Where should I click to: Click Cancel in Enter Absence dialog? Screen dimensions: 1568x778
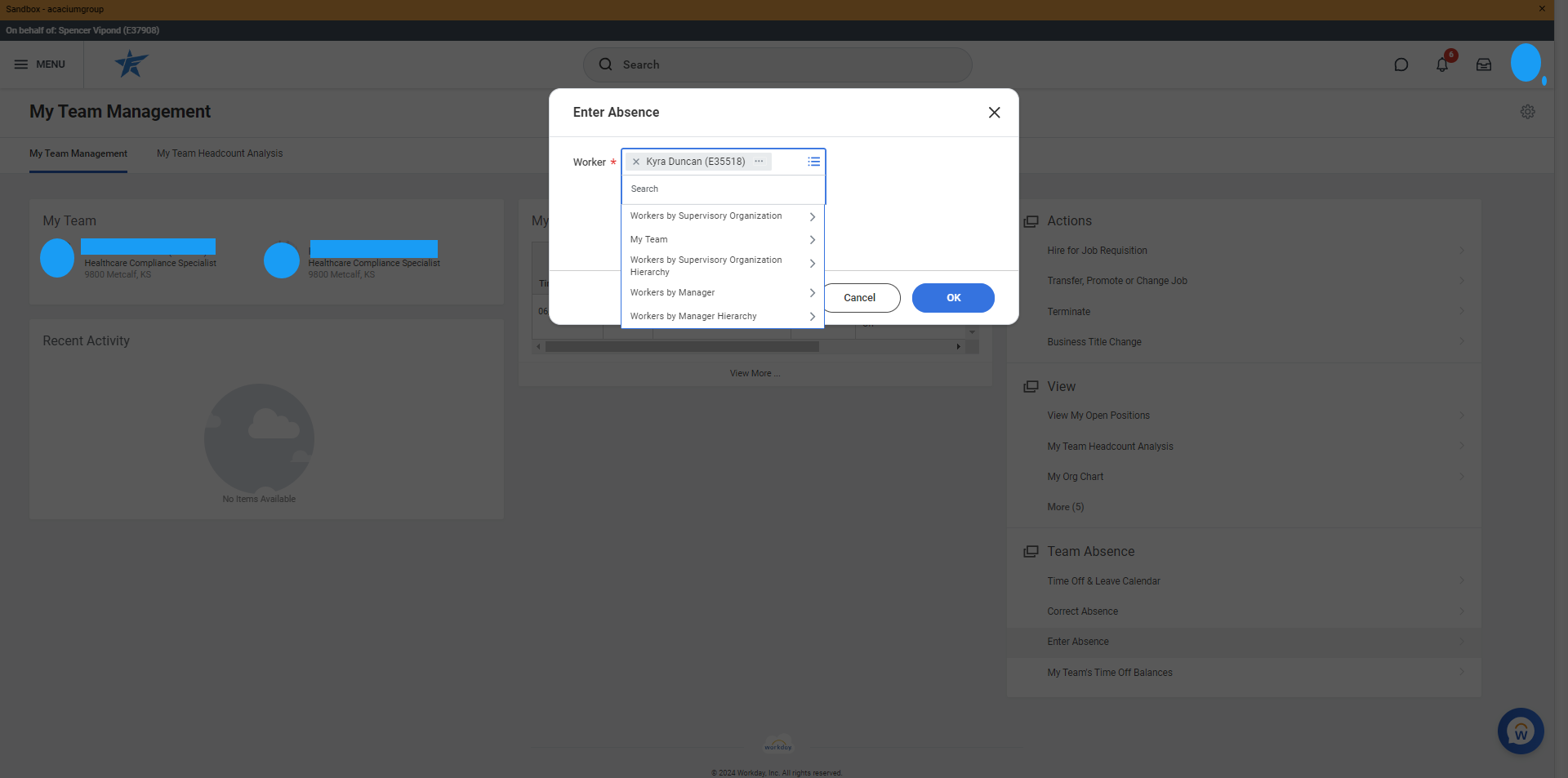coord(859,298)
